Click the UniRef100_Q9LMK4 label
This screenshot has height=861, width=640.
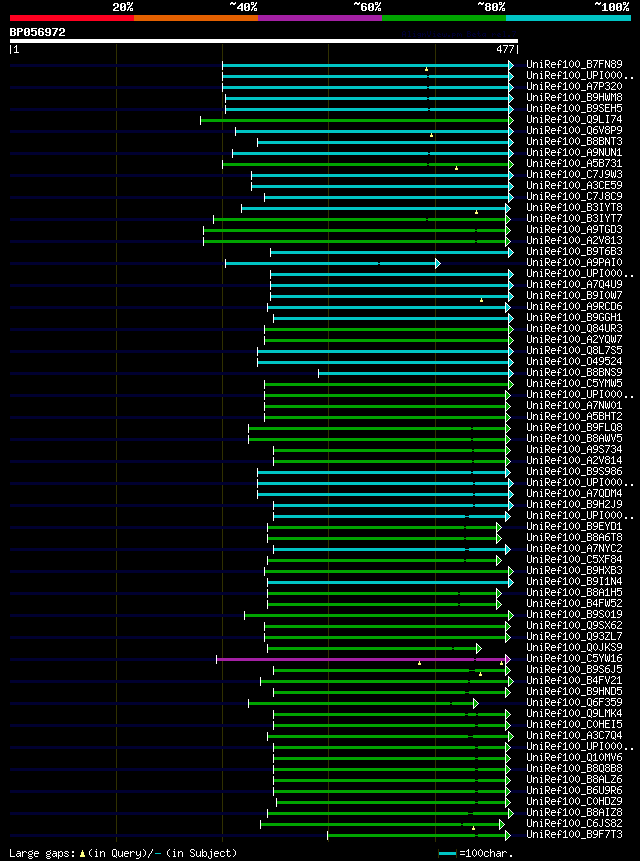point(574,713)
